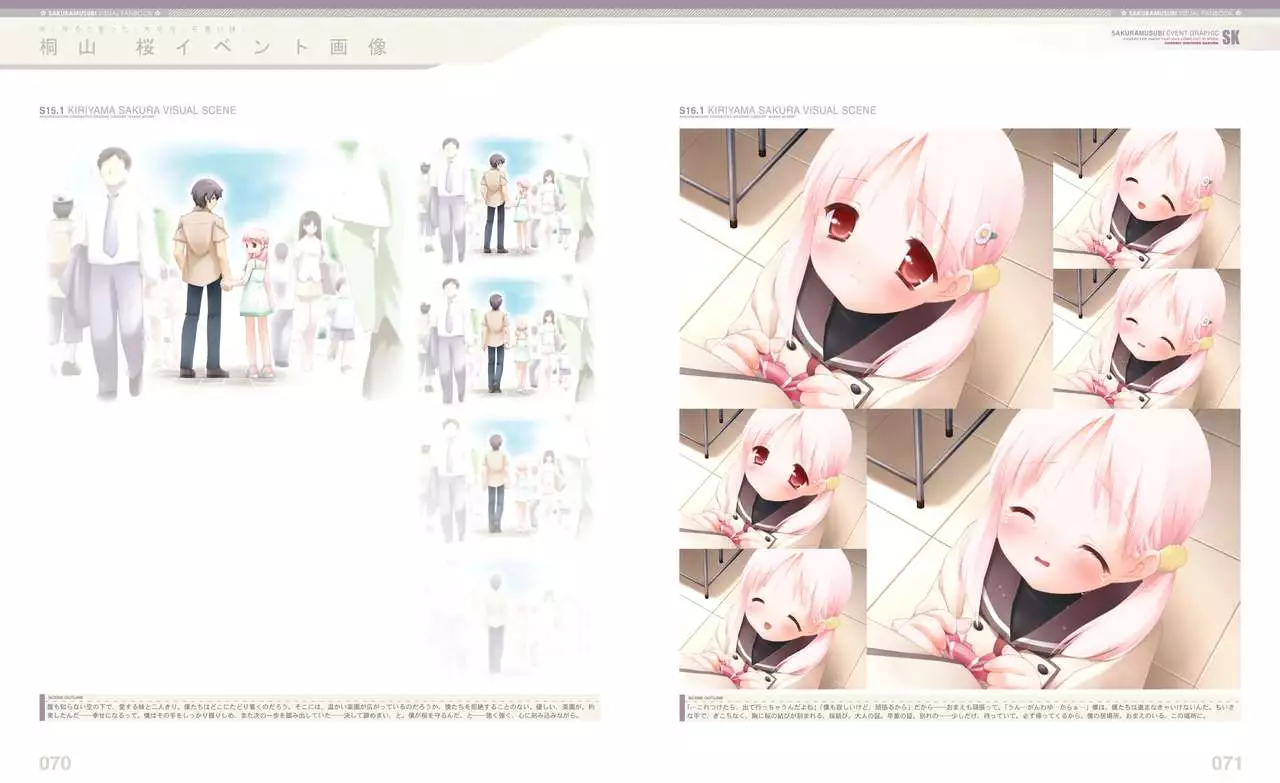Open the small S16.1 image with open red eyes
The height and width of the screenshot is (783, 1280).
pyautogui.click(x=773, y=478)
